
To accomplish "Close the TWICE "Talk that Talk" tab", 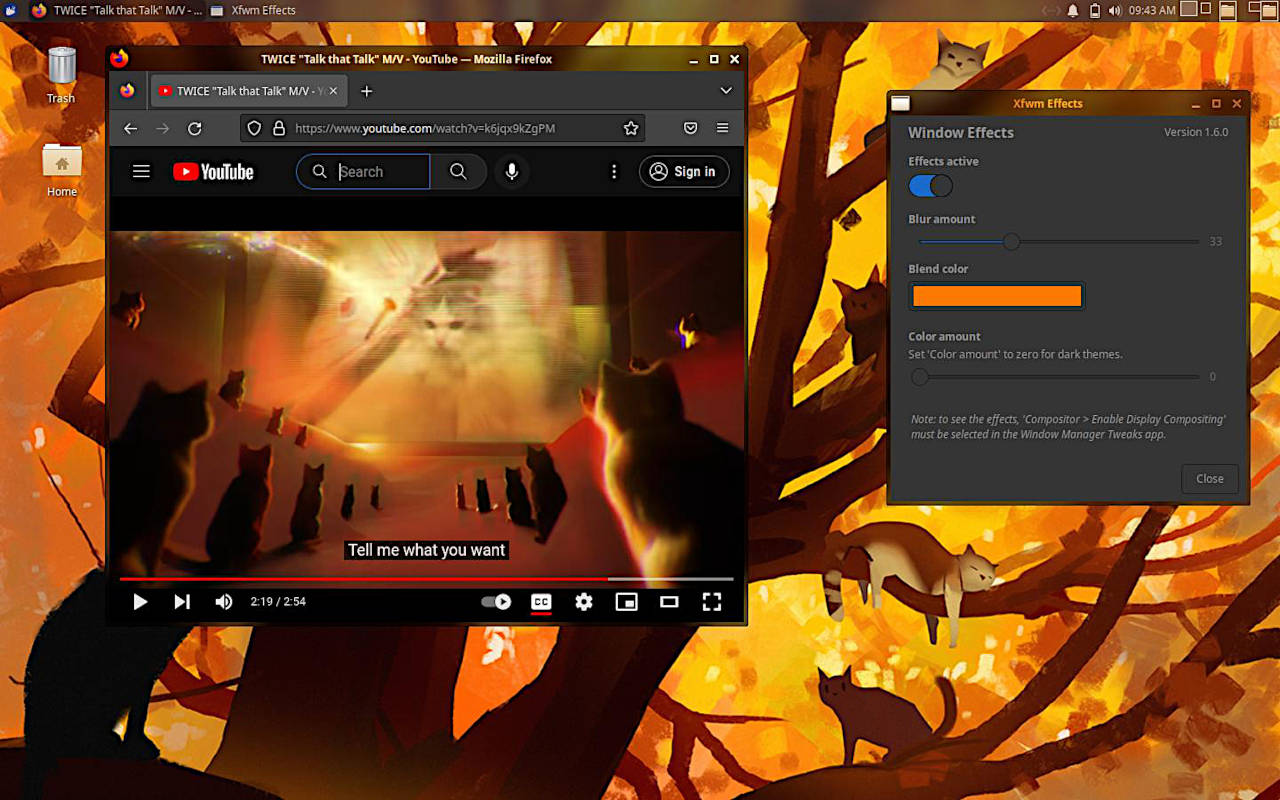I will tap(333, 91).
